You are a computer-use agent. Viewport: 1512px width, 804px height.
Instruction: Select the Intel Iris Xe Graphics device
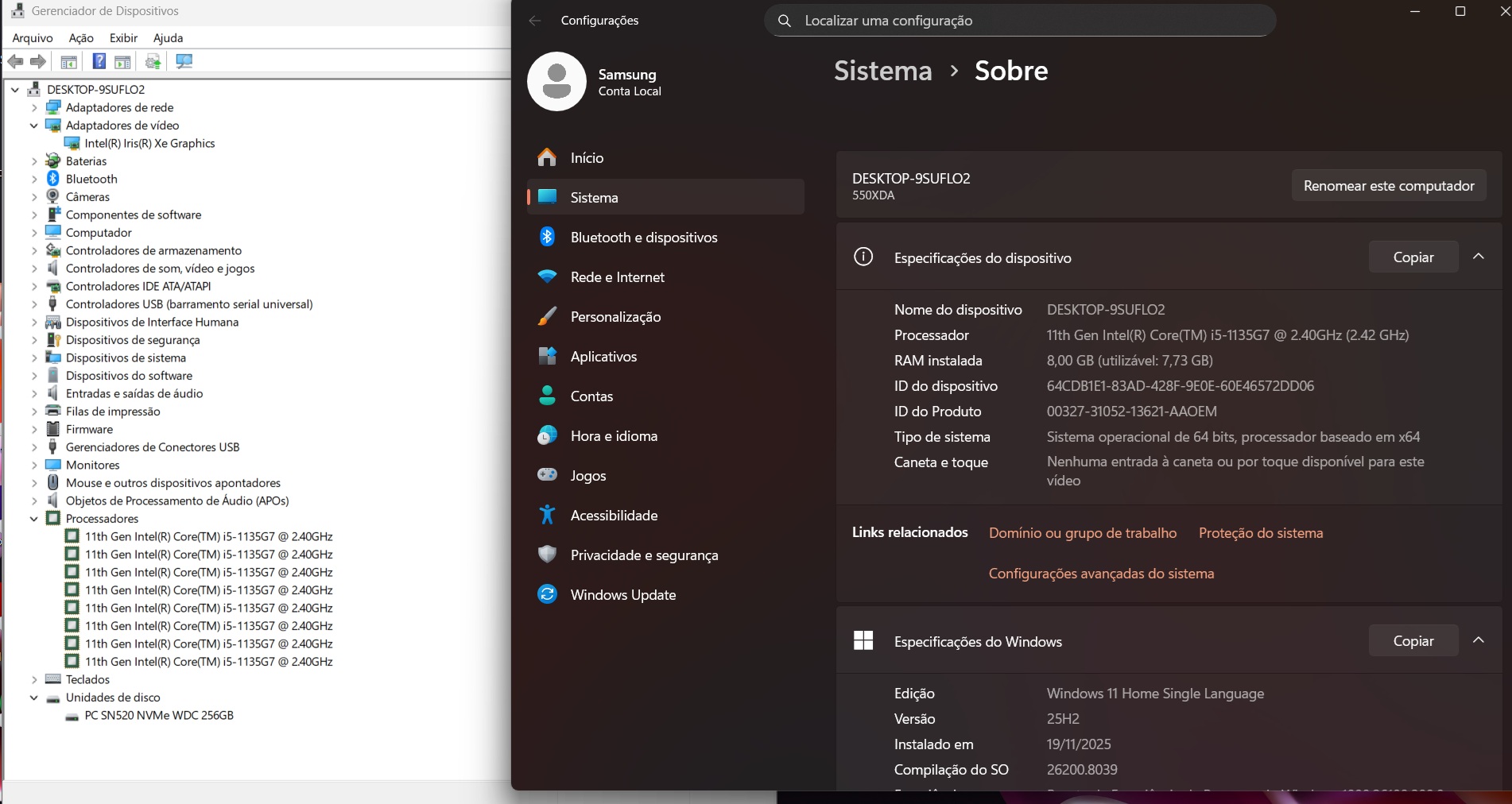[x=149, y=143]
